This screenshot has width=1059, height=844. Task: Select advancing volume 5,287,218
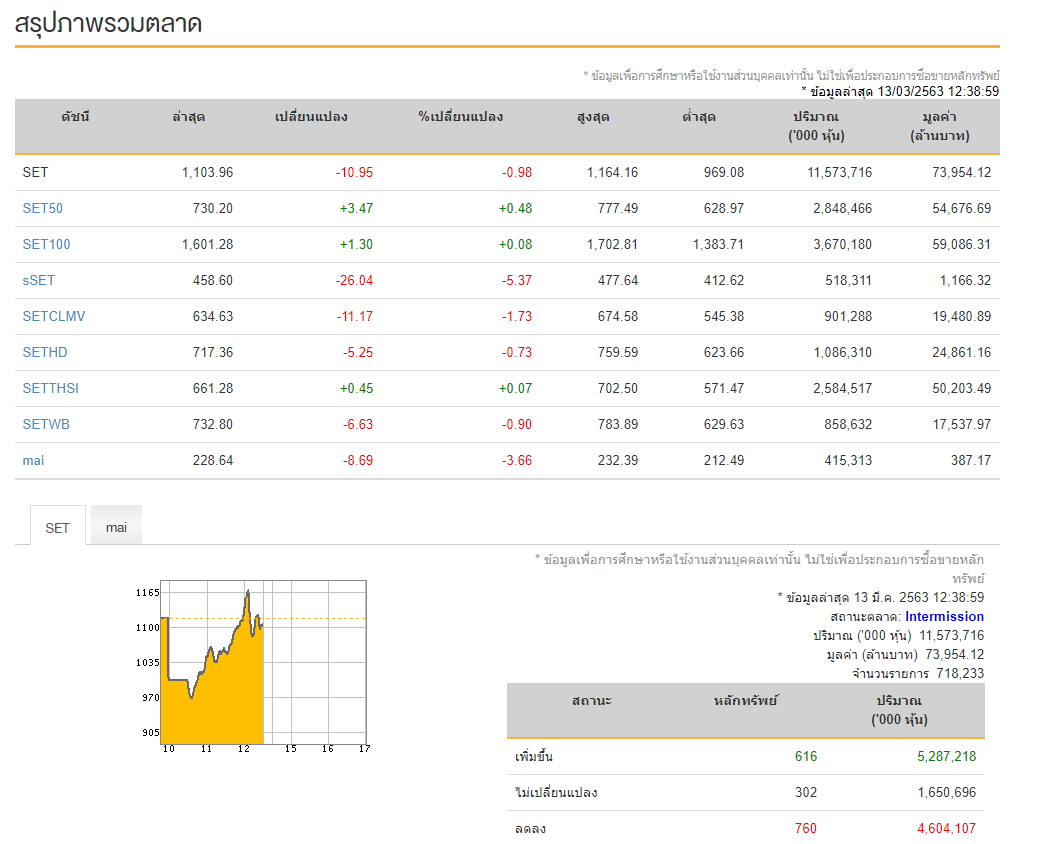tap(947, 756)
